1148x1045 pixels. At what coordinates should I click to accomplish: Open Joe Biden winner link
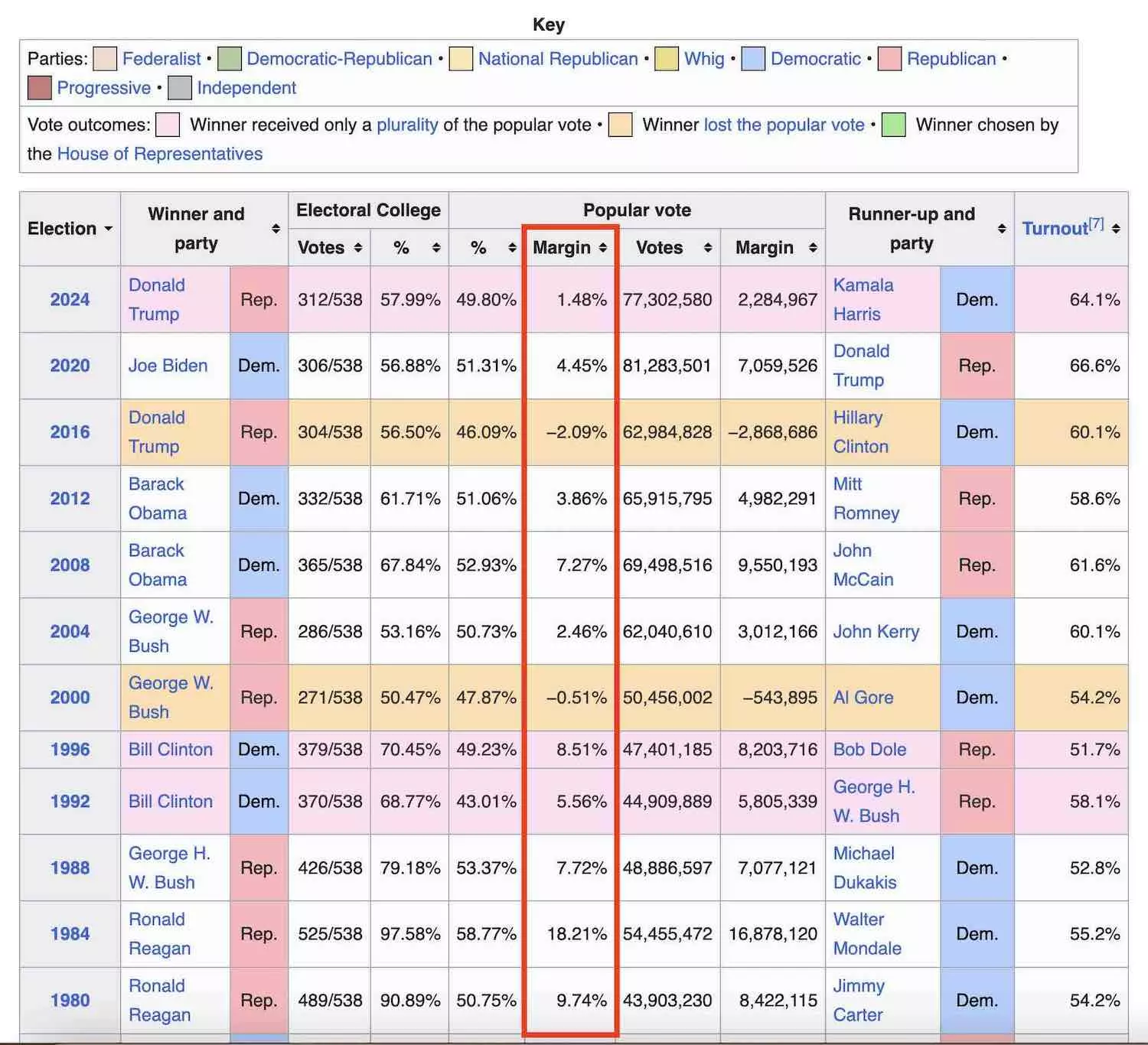(x=168, y=366)
